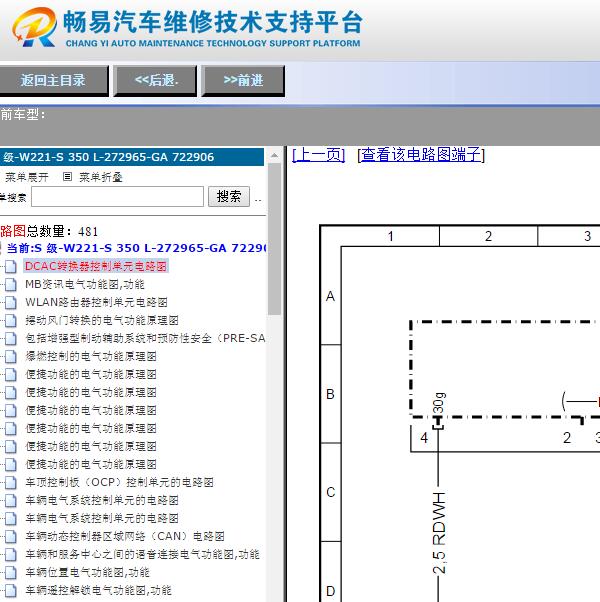This screenshot has width=600, height=602.
Task: Open 包括增强型制动辅助系统 PRE-SA item
Action: tap(145, 338)
